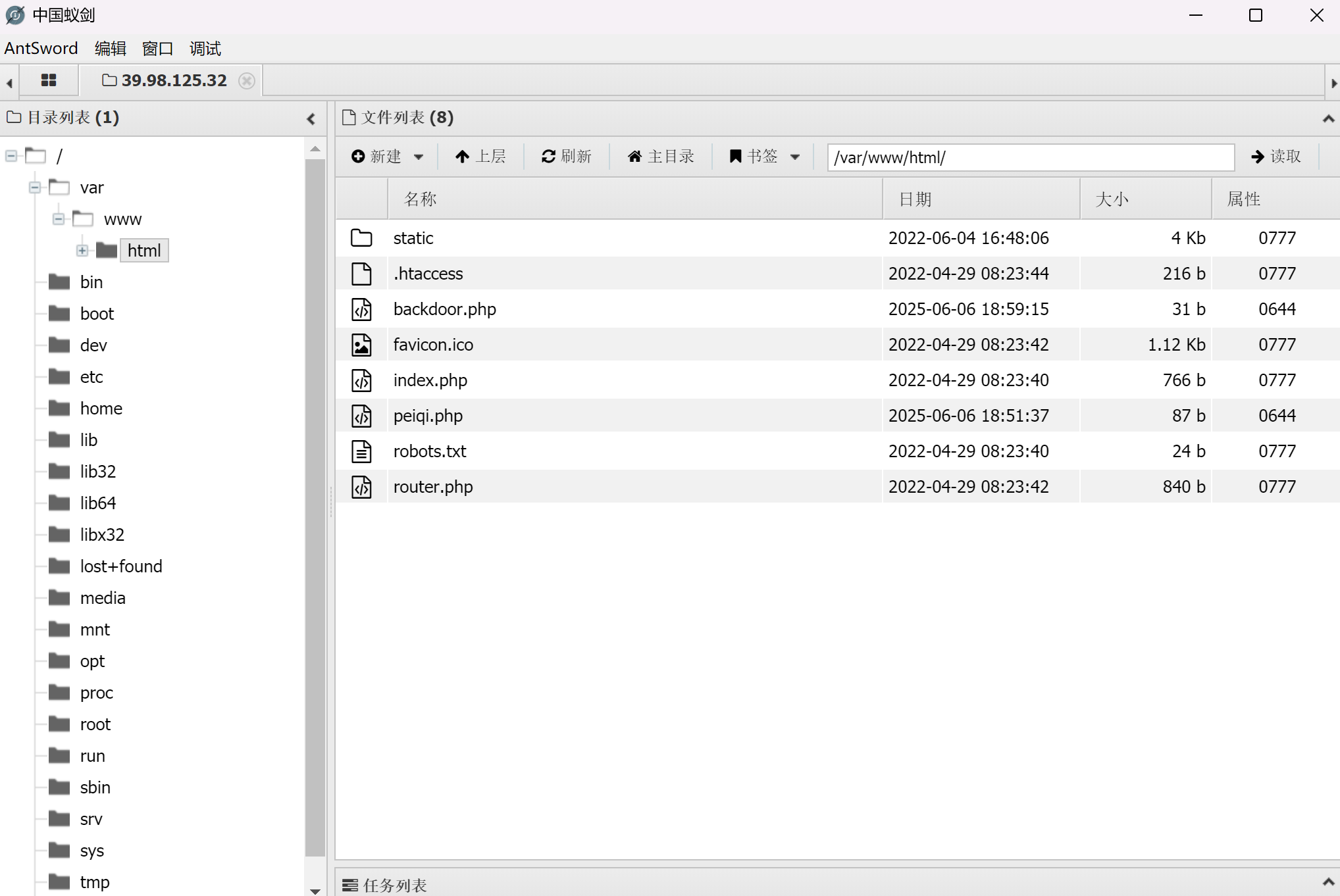
Task: Click the favicon.ico image file icon
Action: coord(361,345)
